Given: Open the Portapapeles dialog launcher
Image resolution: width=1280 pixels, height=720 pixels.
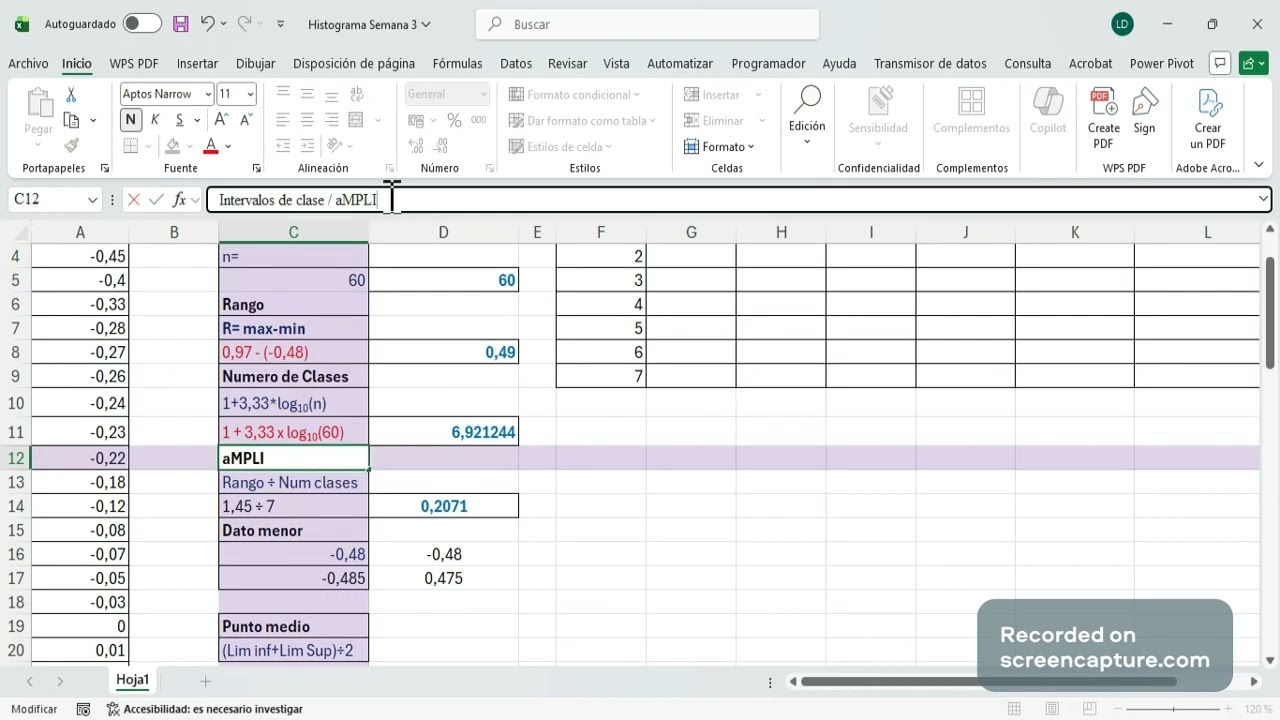Looking at the screenshot, I should click(105, 169).
